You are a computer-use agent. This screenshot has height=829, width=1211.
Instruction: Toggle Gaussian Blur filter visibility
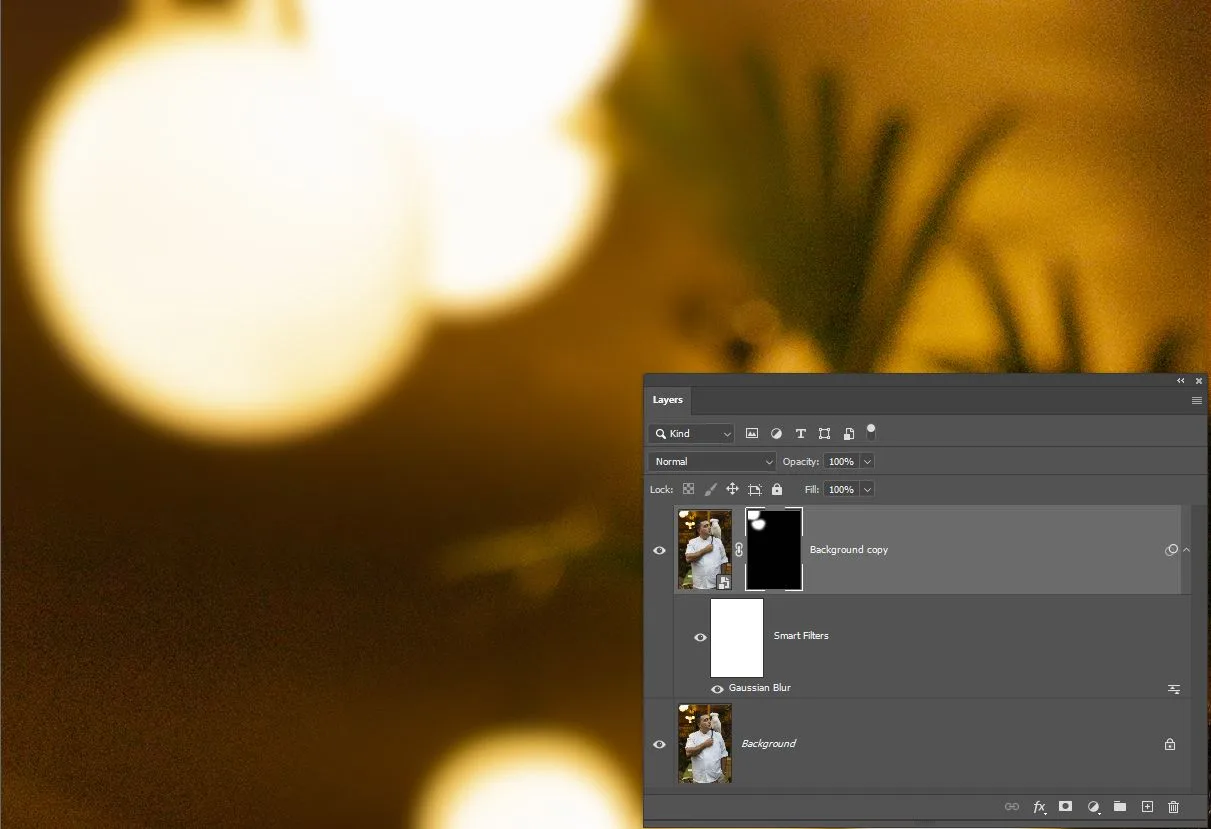click(x=717, y=689)
